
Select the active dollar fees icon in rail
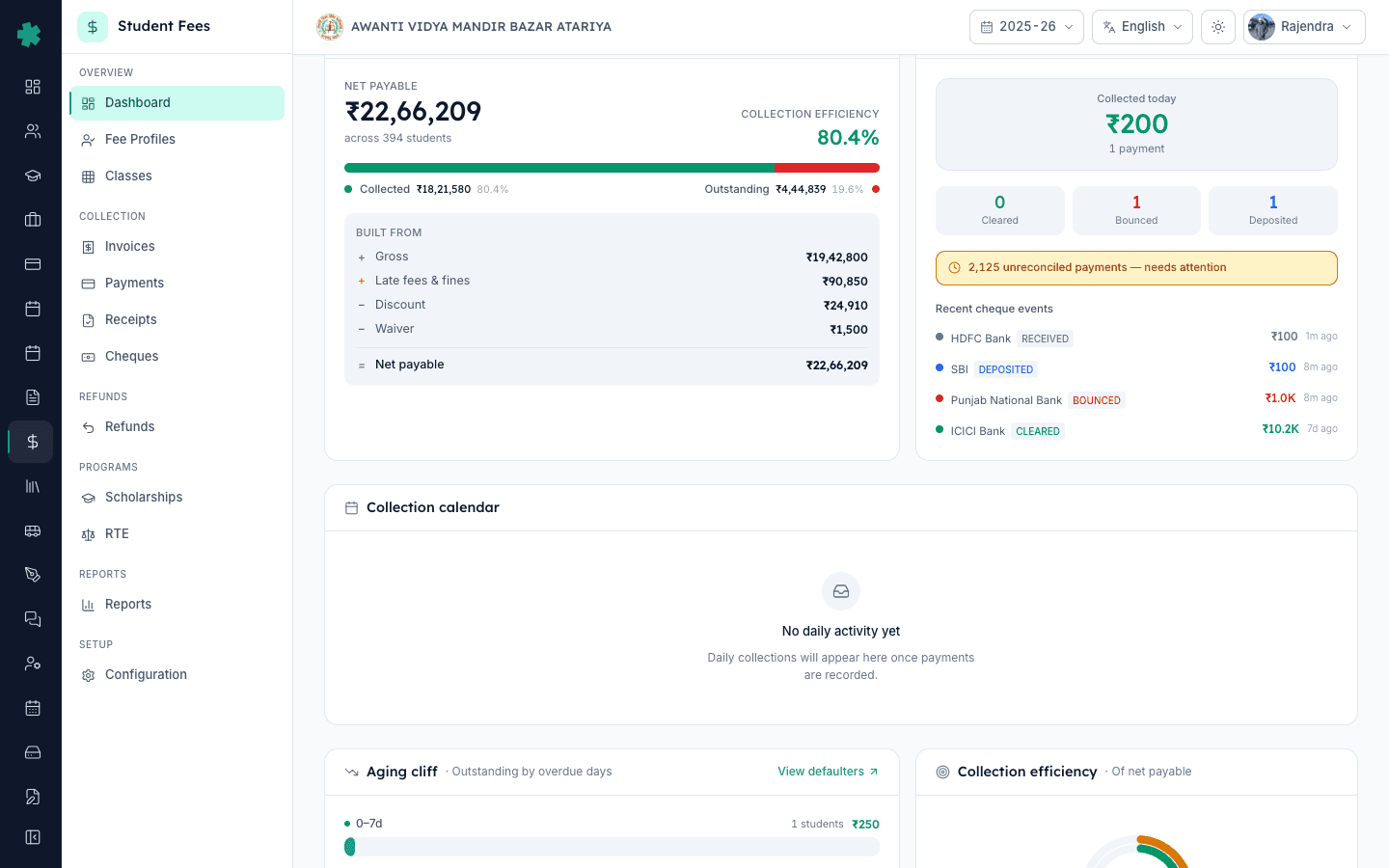[33, 442]
